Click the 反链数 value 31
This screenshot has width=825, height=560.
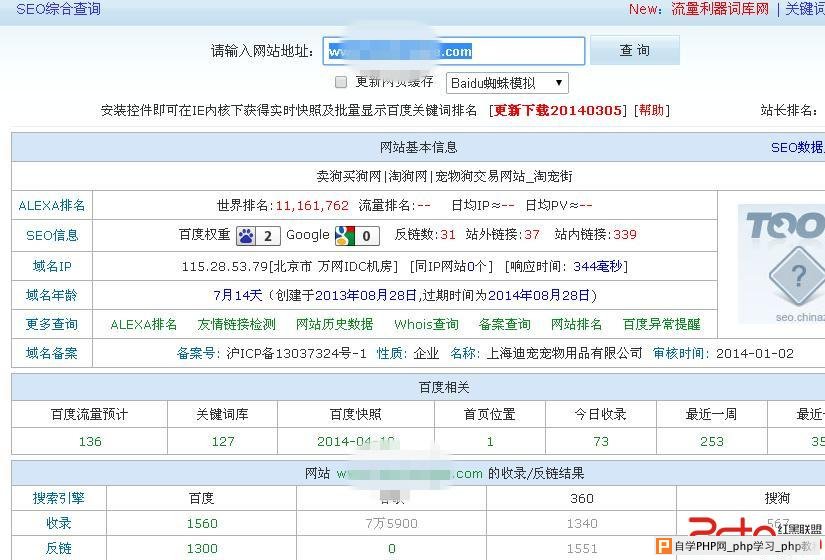coord(448,235)
